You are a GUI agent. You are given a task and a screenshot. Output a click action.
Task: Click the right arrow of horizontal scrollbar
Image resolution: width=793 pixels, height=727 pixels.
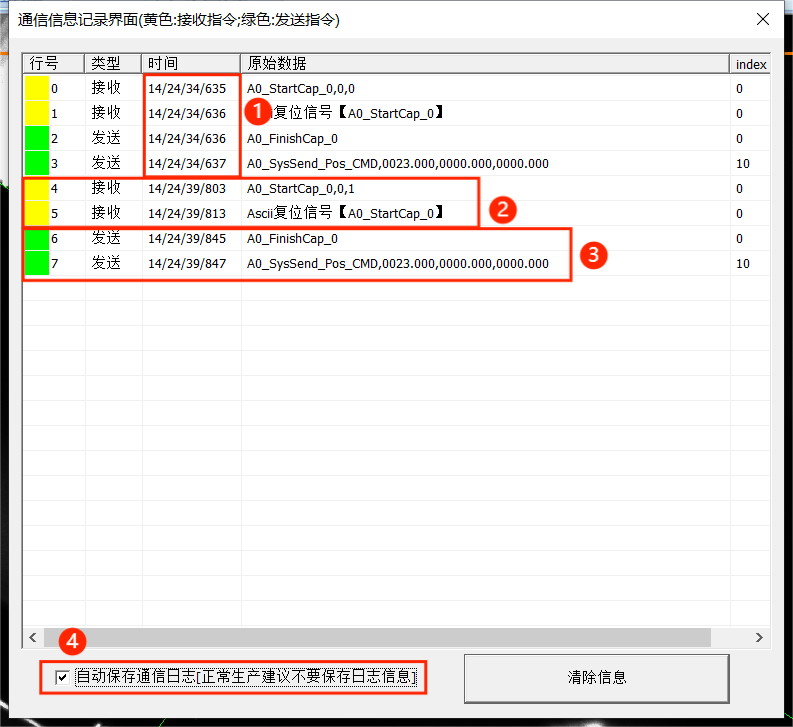click(760, 637)
